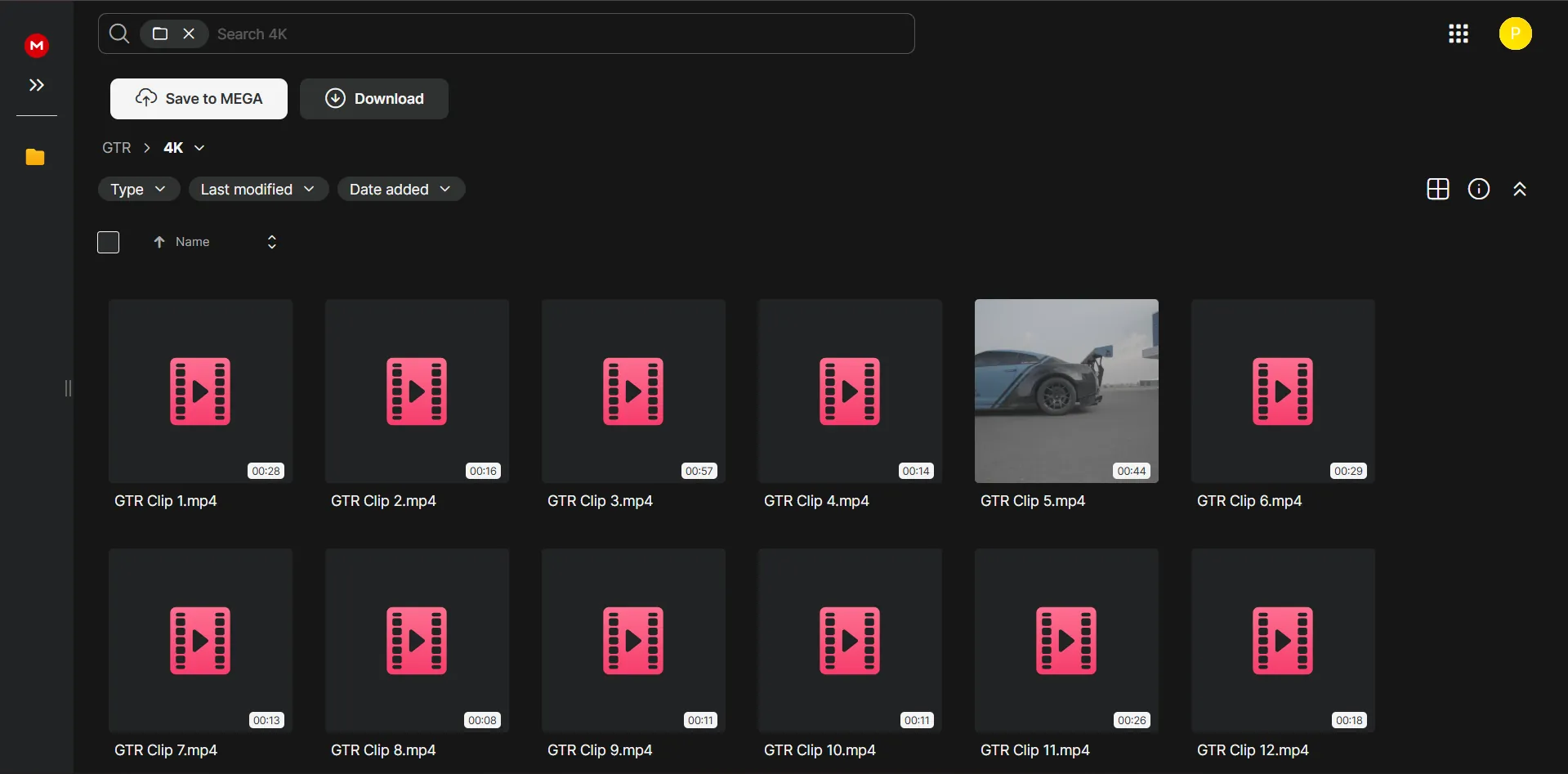Expand the Date added filter dropdown
1568x774 pixels.
[x=400, y=189]
